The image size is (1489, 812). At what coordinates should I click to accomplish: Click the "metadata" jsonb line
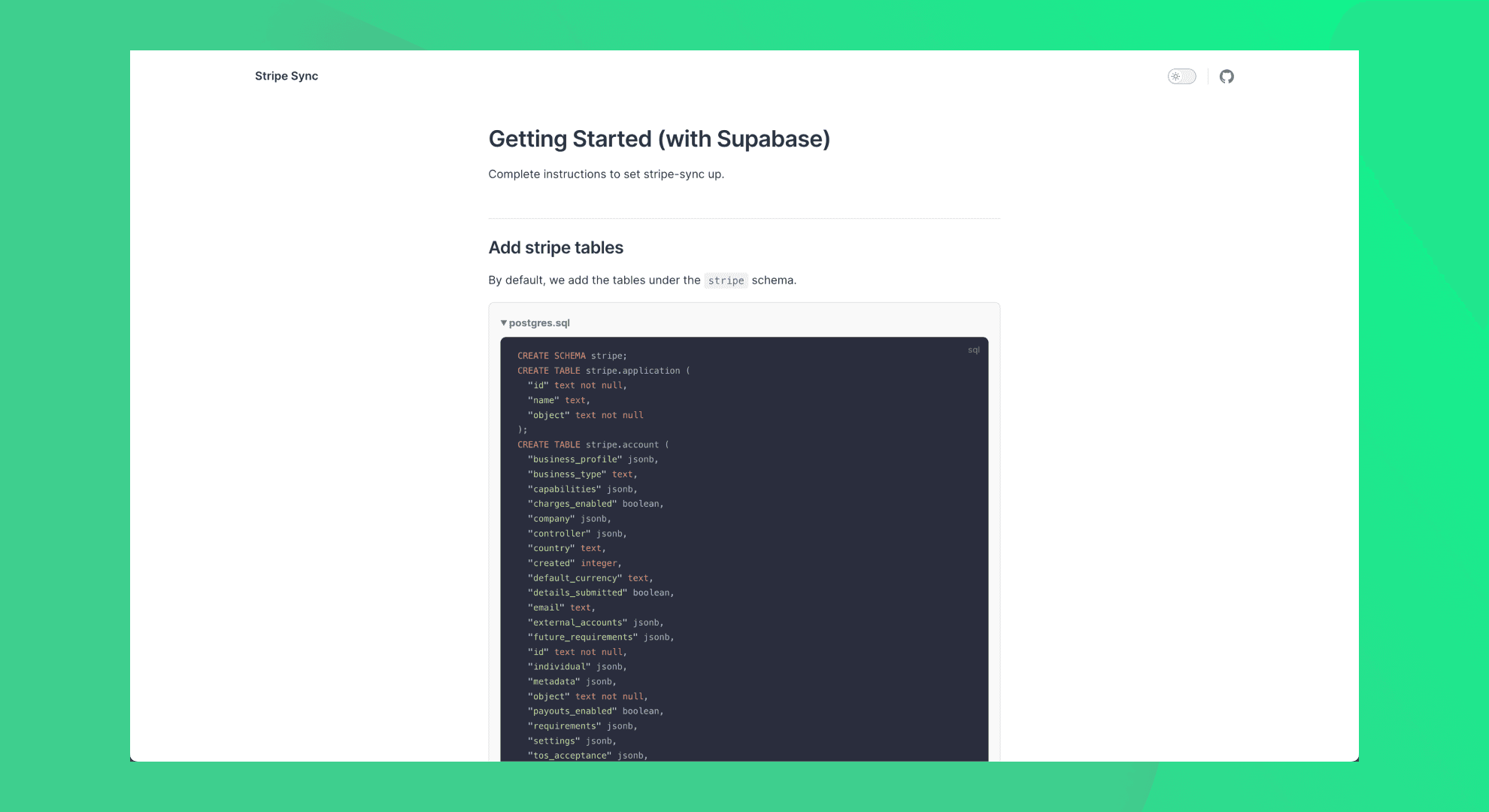(572, 682)
